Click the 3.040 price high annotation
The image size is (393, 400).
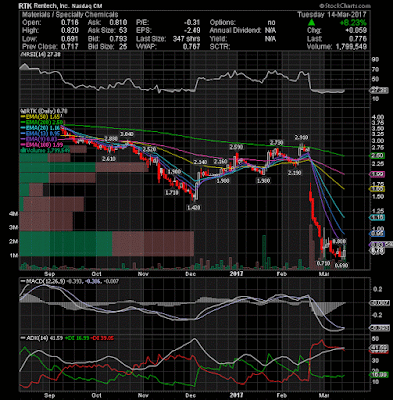tap(127, 134)
